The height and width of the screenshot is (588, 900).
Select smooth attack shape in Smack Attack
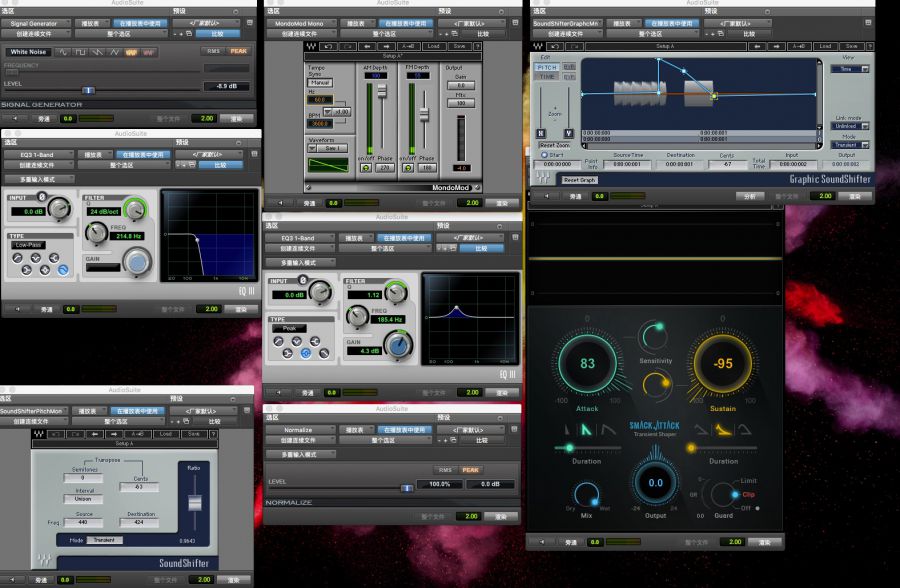click(608, 429)
